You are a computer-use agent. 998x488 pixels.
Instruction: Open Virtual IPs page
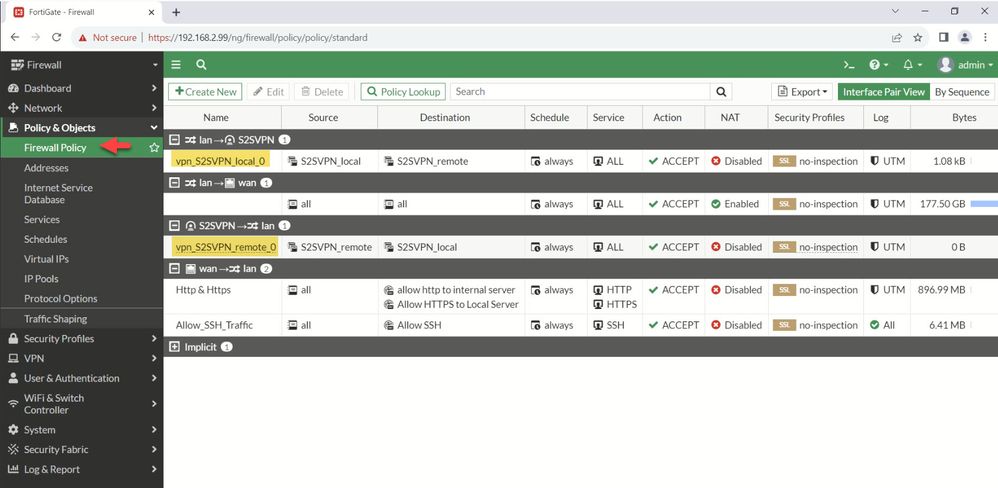coord(46,259)
